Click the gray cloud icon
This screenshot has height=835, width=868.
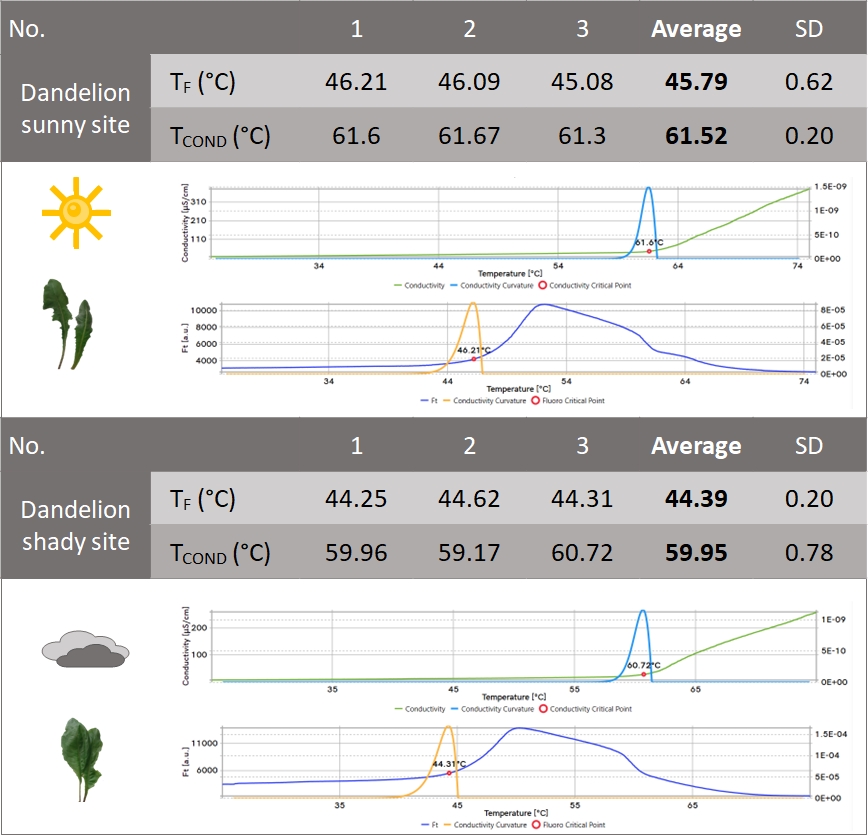[83, 650]
